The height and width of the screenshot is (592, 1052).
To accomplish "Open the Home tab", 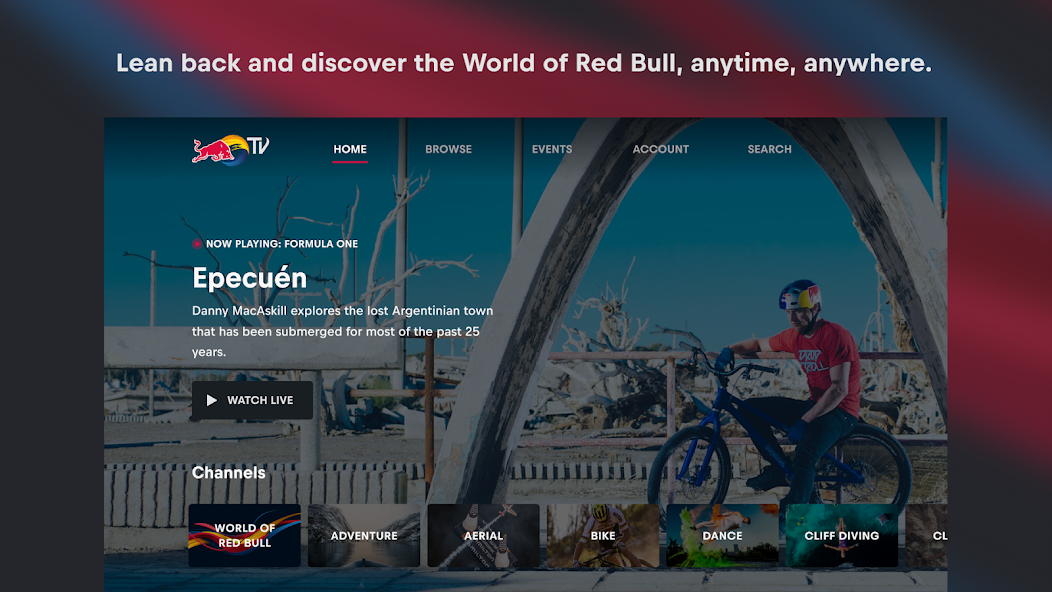I will click(350, 149).
